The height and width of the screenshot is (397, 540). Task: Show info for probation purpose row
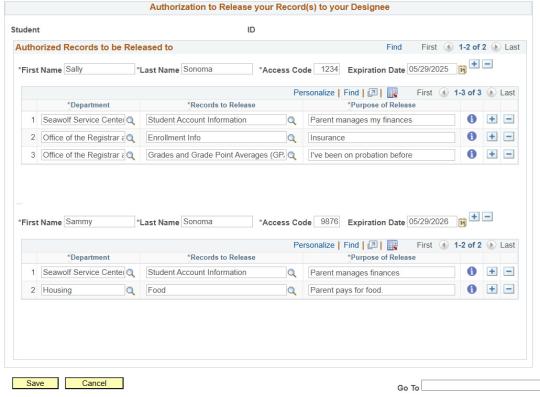click(x=472, y=154)
